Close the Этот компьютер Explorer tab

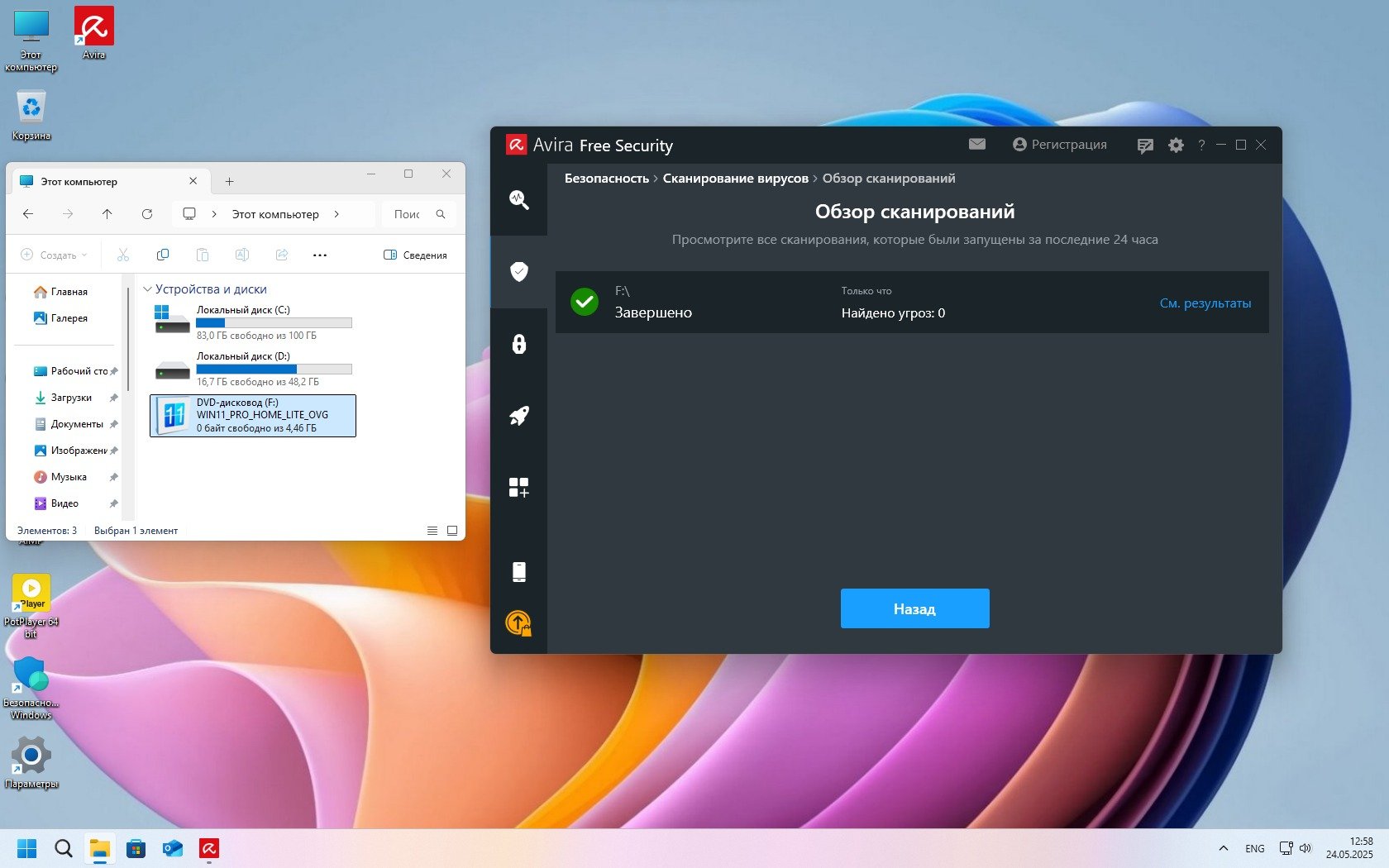click(x=193, y=181)
